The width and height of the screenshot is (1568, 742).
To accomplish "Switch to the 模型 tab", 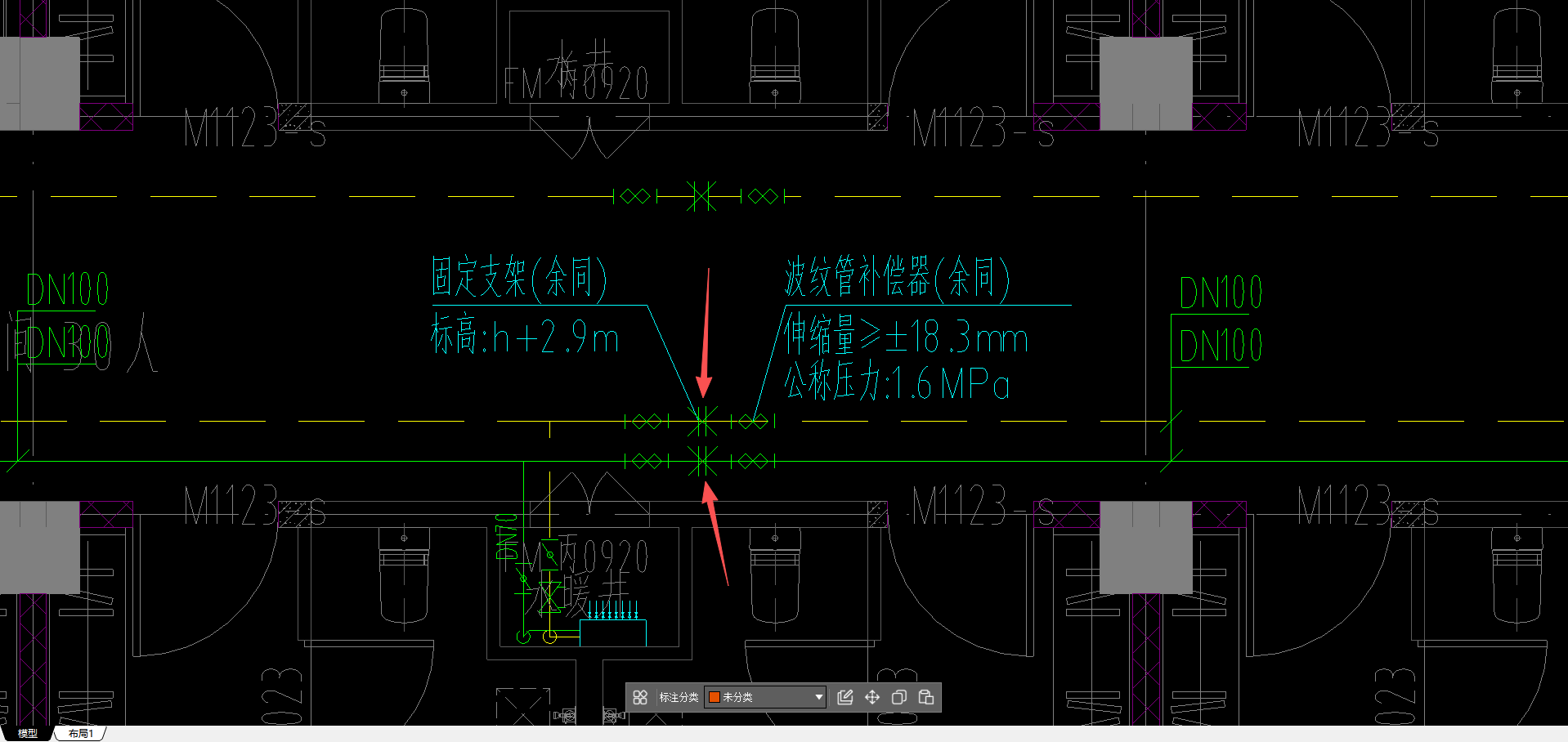I will point(28,734).
